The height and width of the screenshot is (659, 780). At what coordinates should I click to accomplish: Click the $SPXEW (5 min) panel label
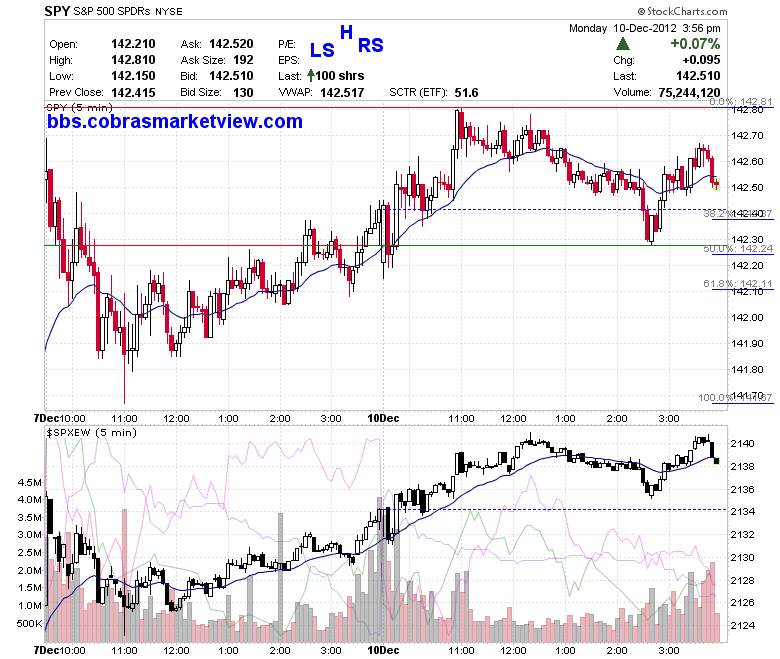coord(92,433)
